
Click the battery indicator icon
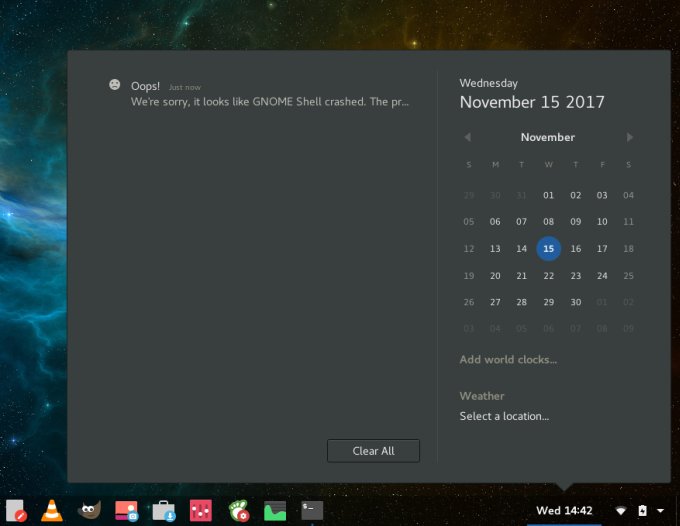coord(642,510)
